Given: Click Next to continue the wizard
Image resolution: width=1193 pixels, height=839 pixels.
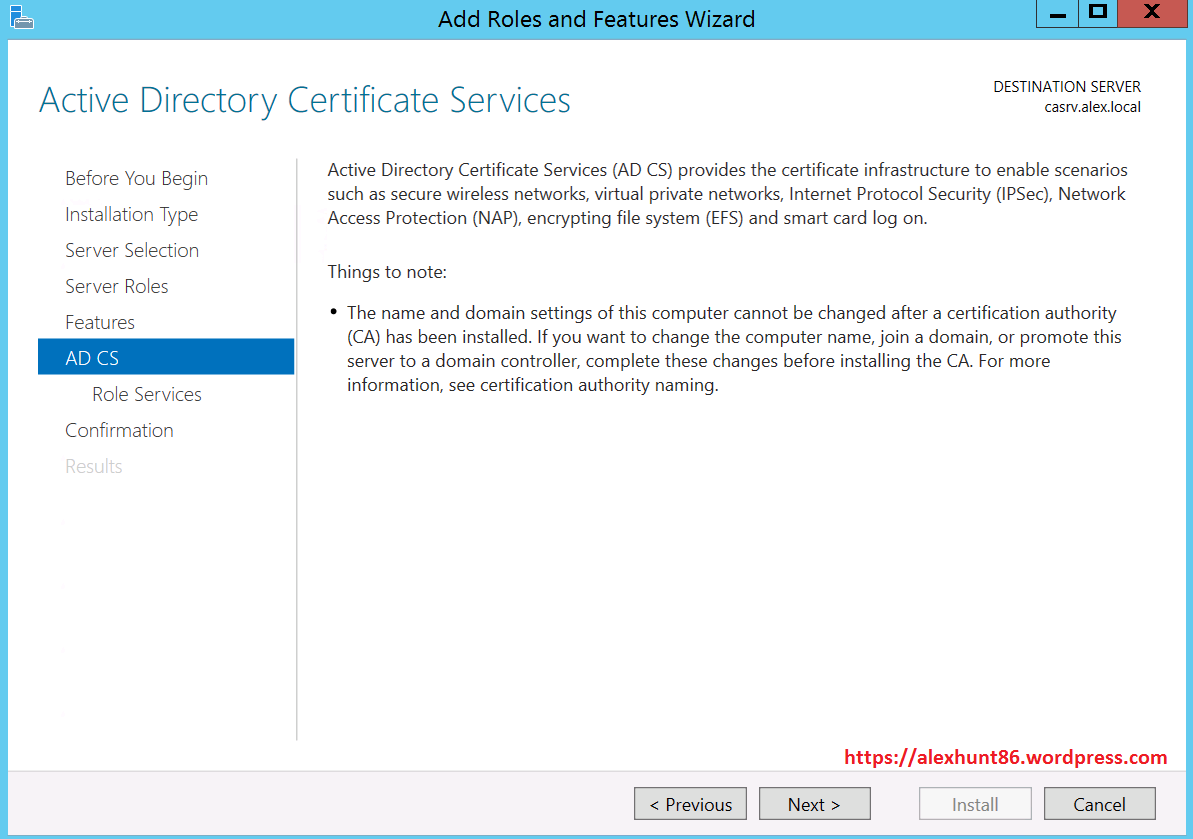Looking at the screenshot, I should [x=814, y=804].
